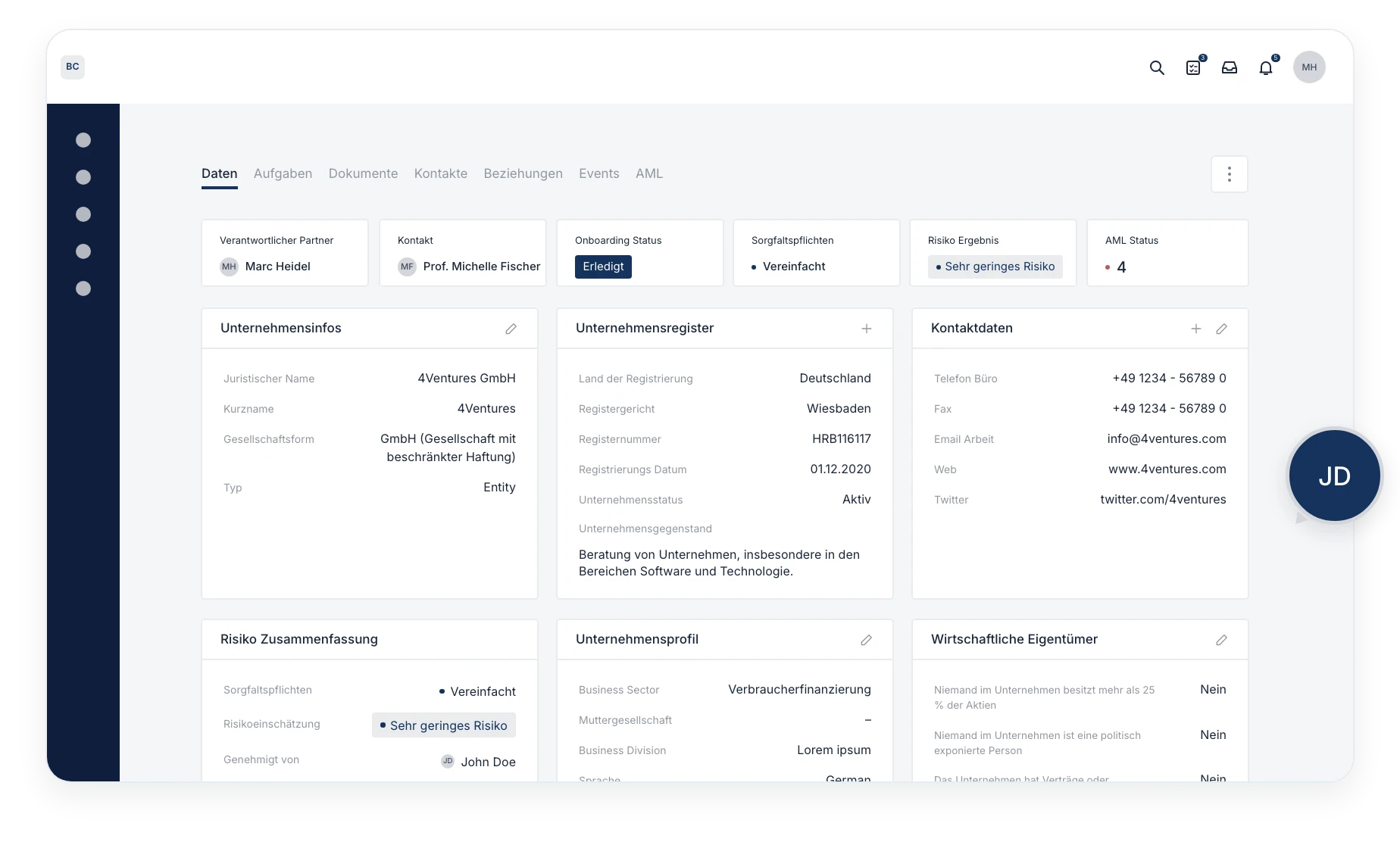Open the three-dot more options menu

[x=1229, y=174]
